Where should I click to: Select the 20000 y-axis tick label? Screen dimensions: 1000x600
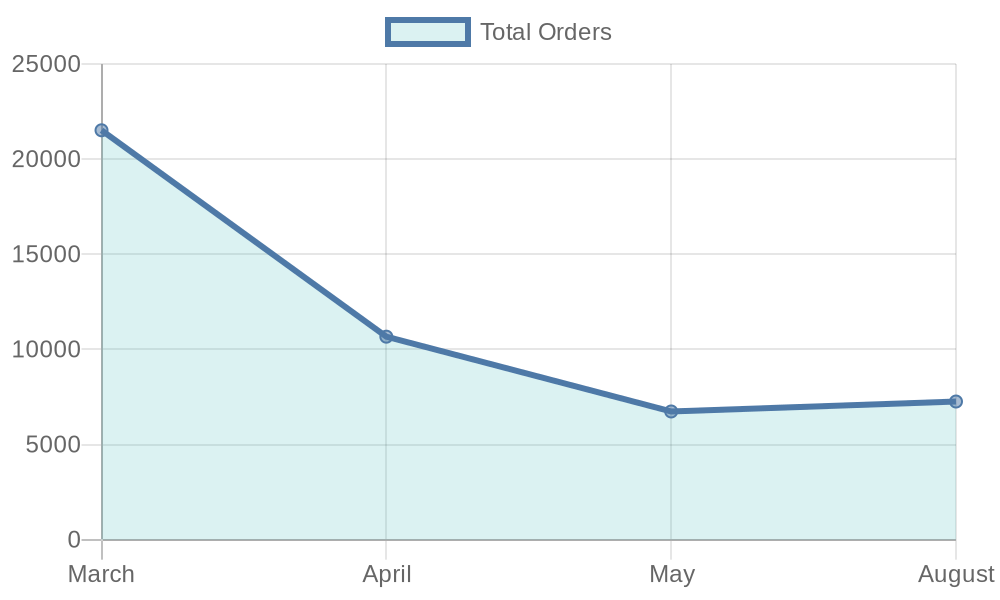pos(46,159)
